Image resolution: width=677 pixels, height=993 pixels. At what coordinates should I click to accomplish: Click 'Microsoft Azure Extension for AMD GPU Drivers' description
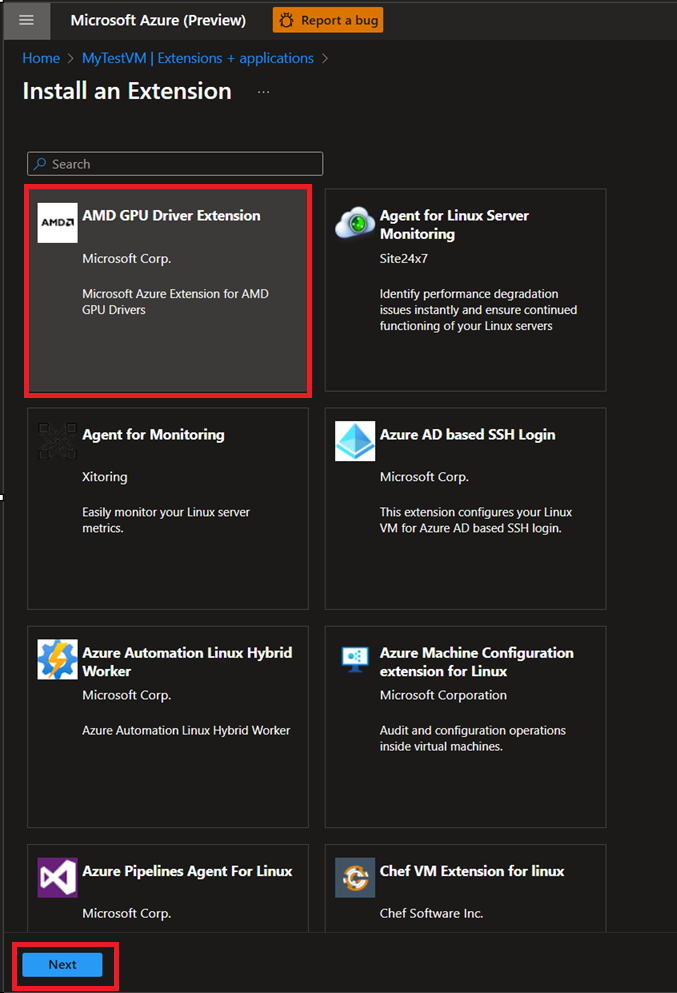(175, 301)
